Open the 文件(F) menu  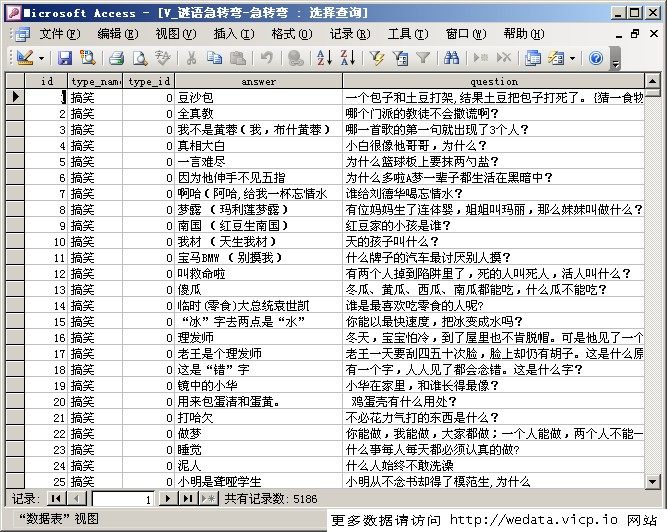pos(60,34)
